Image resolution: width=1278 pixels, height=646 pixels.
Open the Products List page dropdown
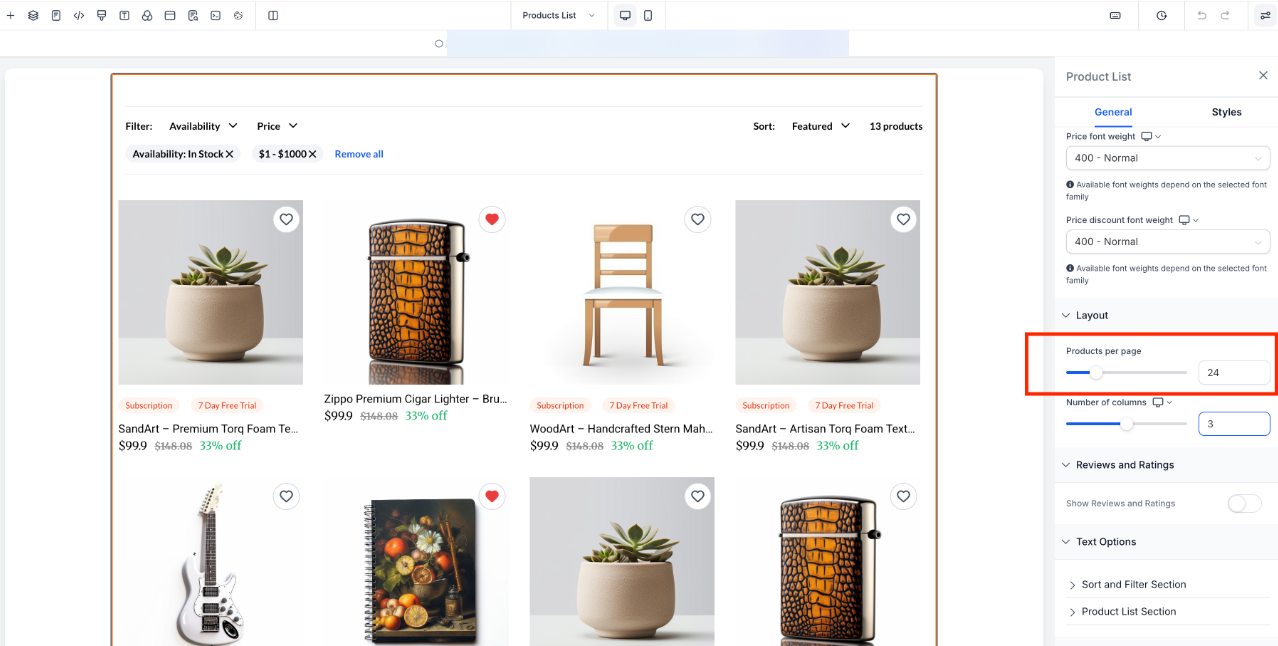(x=559, y=15)
